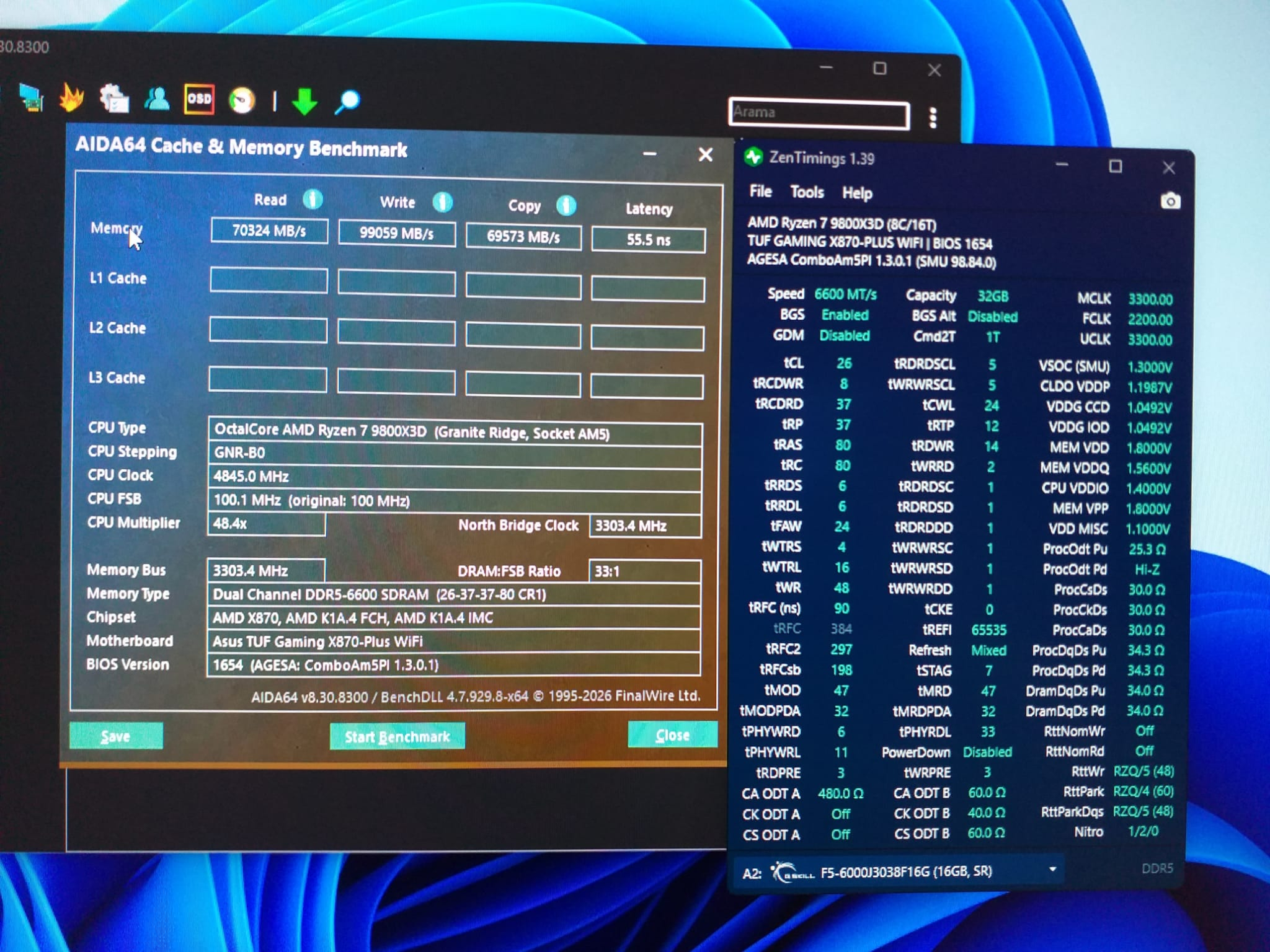
Task: Click the blue magnifier search icon
Action: pos(347,101)
